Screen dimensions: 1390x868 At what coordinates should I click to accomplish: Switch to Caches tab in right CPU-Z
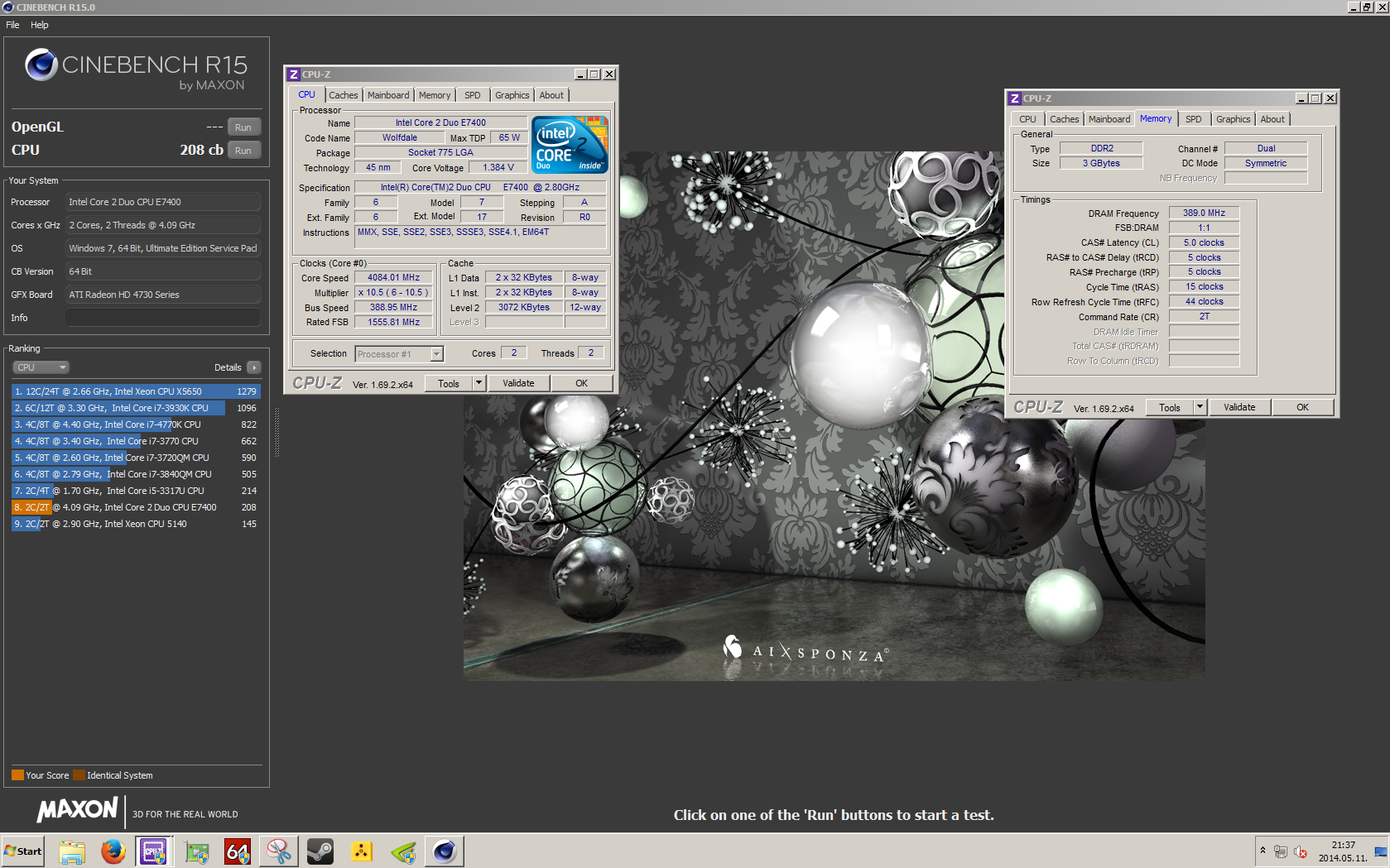1065,119
